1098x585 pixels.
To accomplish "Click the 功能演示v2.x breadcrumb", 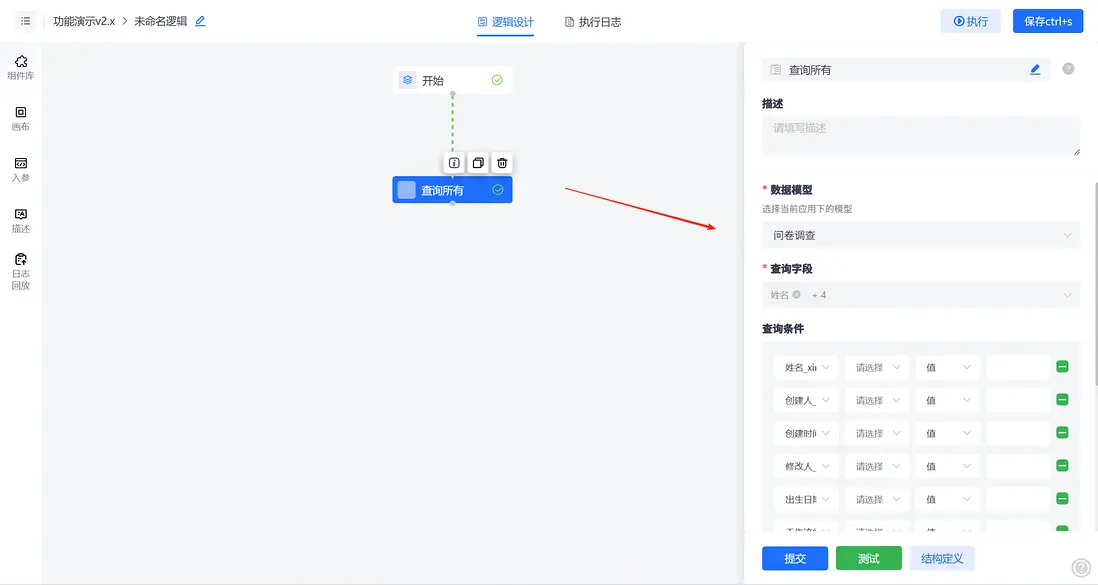I will coord(84,21).
